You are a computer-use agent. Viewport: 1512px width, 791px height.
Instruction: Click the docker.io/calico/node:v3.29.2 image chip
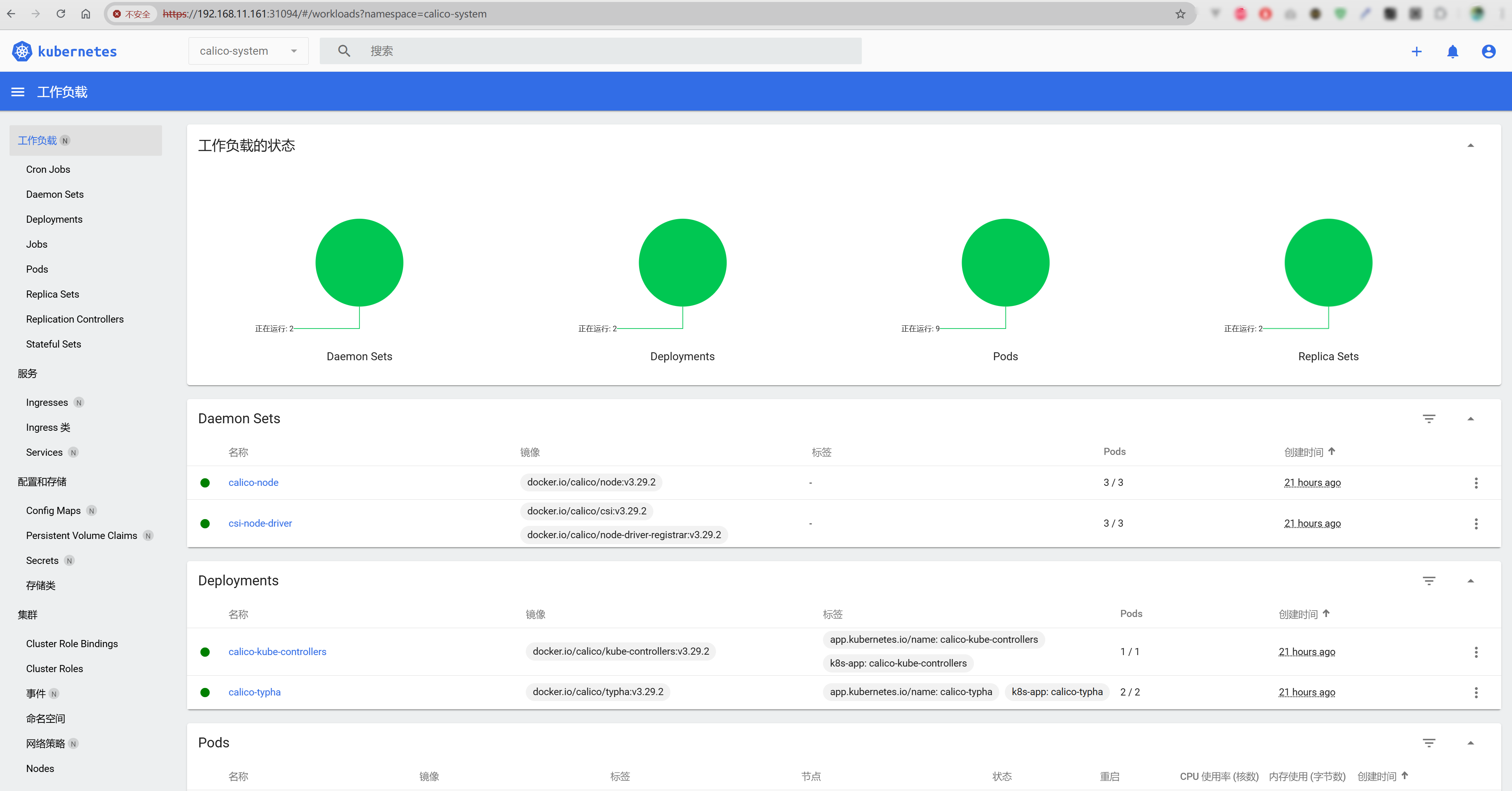point(591,482)
